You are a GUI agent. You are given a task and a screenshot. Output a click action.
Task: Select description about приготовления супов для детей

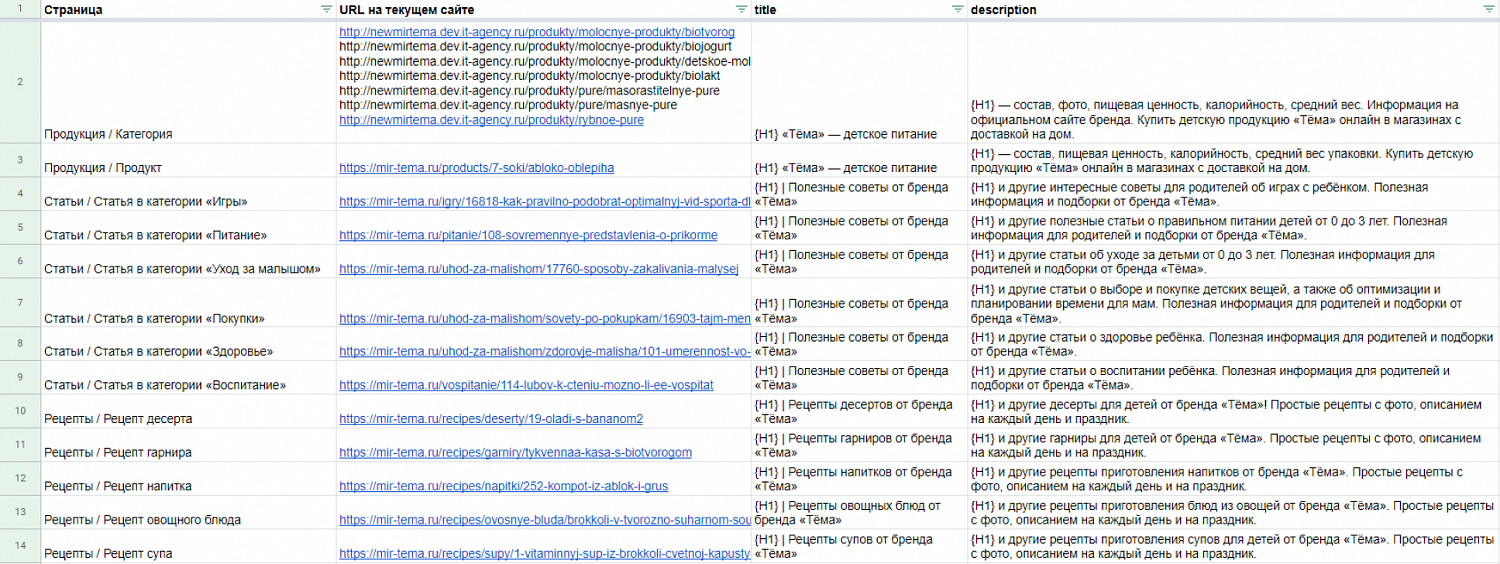pos(1234,547)
